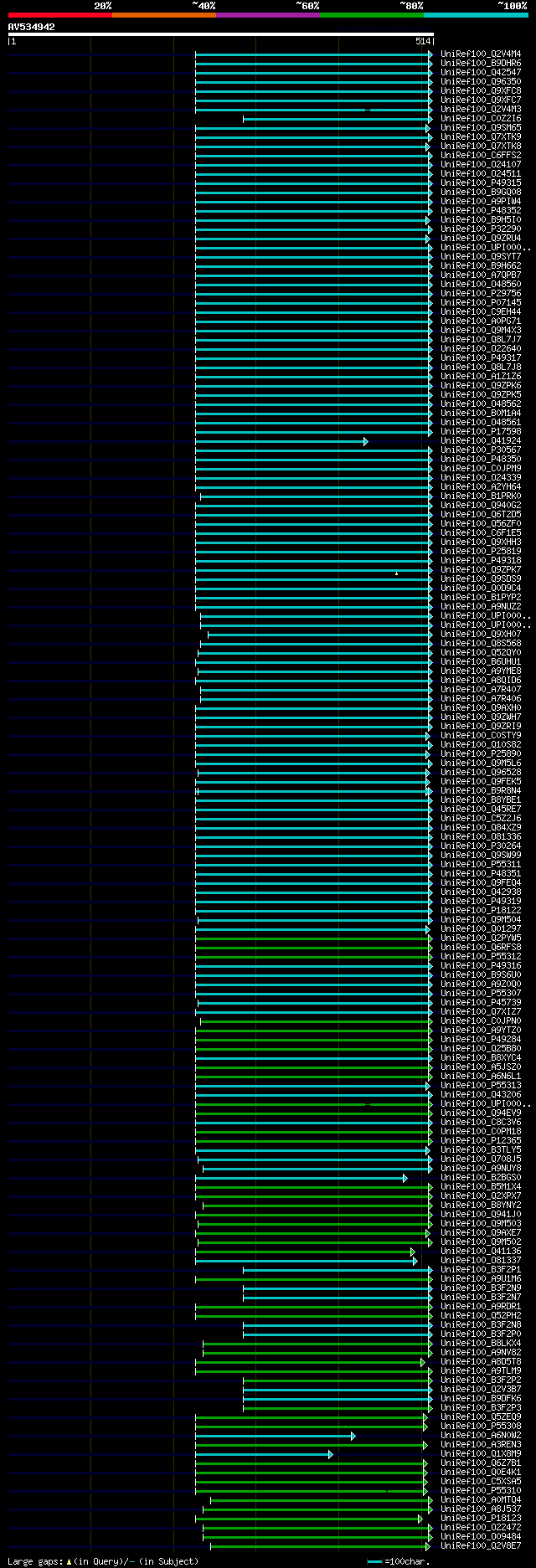Select the UniRef100_Q9SYT7 label
536x1568 pixels.
pos(481,257)
